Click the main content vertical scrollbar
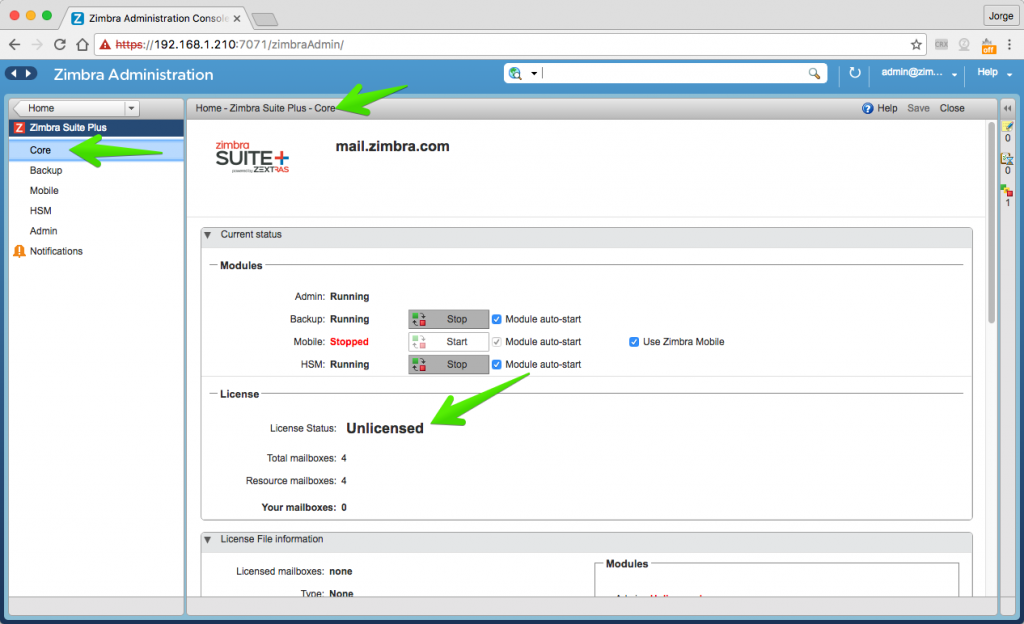The width and height of the screenshot is (1024, 624). point(991,222)
